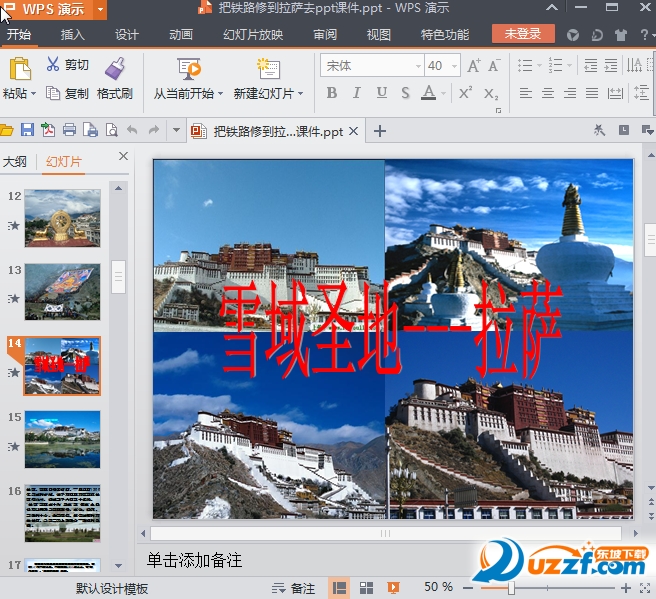This screenshot has height=599, width=656.
Task: Redo the last action
Action: (x=154, y=130)
